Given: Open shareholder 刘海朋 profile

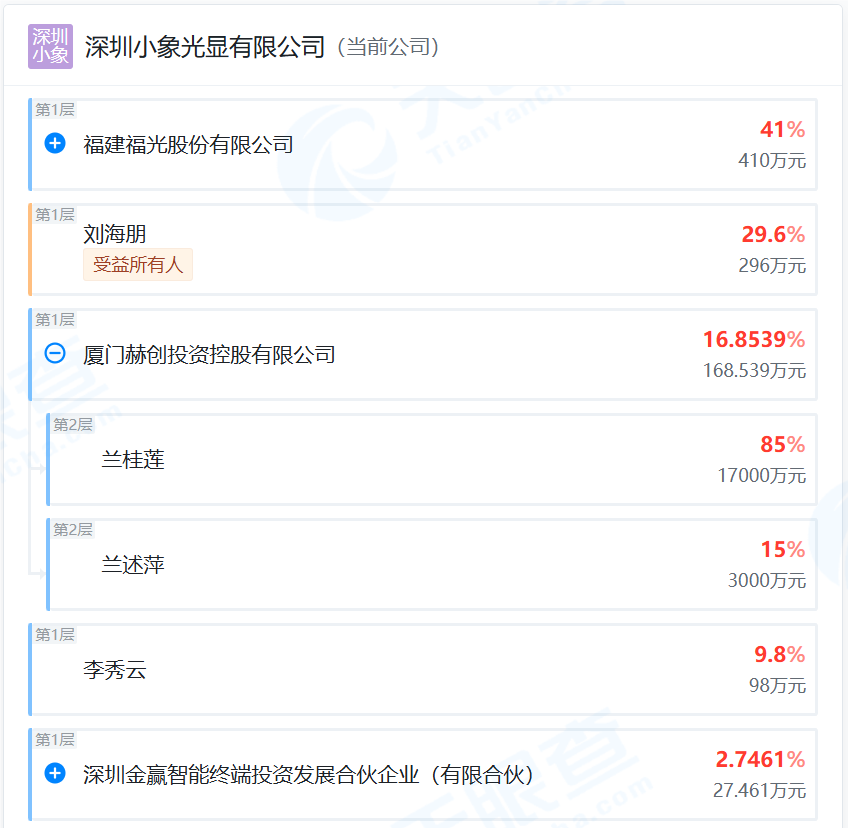Looking at the screenshot, I should pyautogui.click(x=115, y=235).
